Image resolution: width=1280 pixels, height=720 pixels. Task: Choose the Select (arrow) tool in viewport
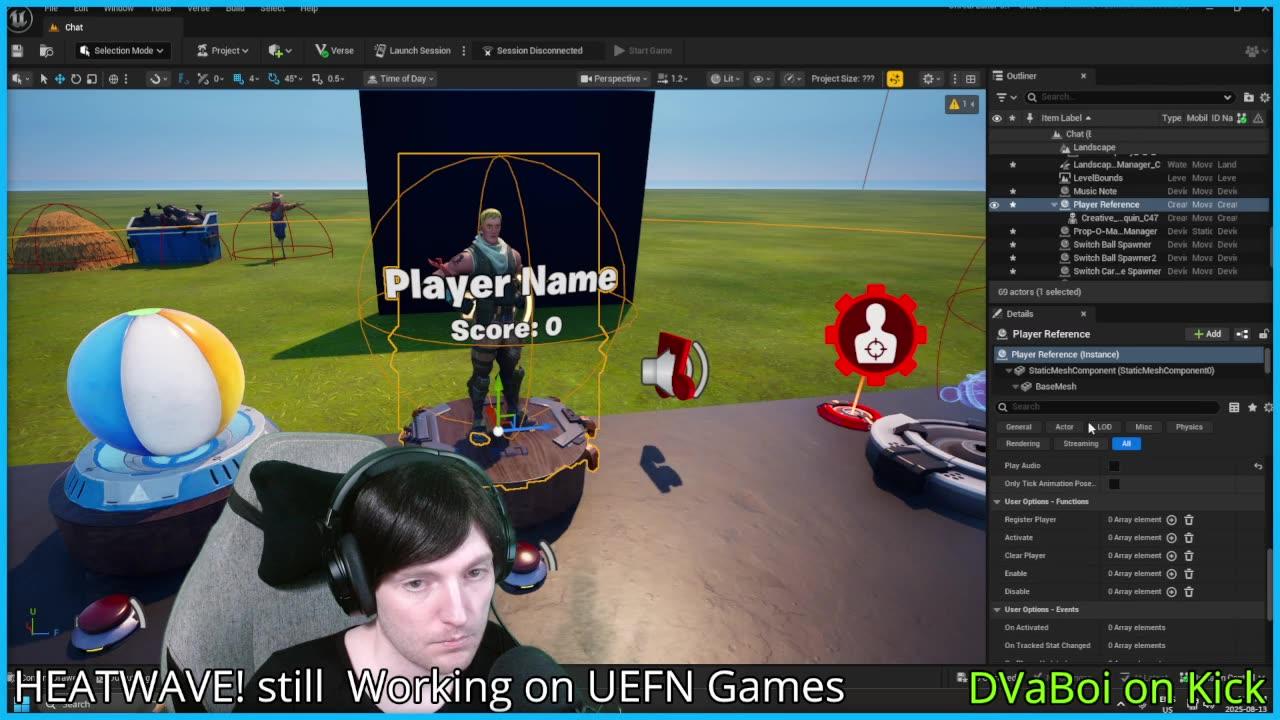coord(43,79)
